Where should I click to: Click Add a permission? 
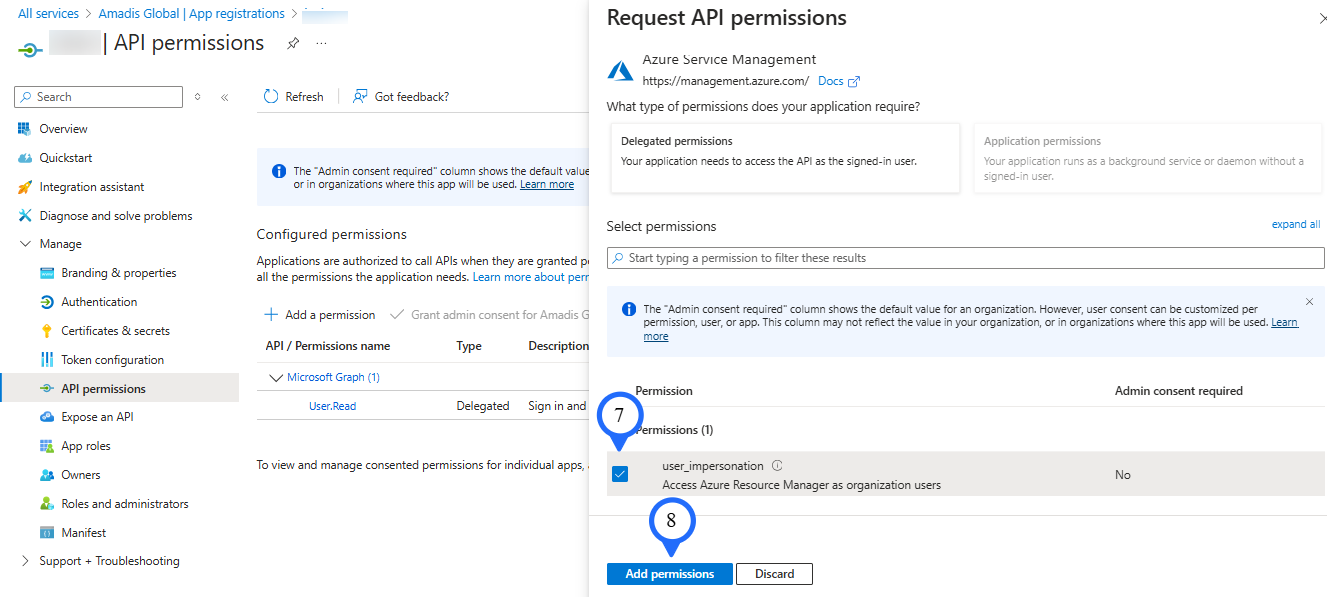pos(320,315)
